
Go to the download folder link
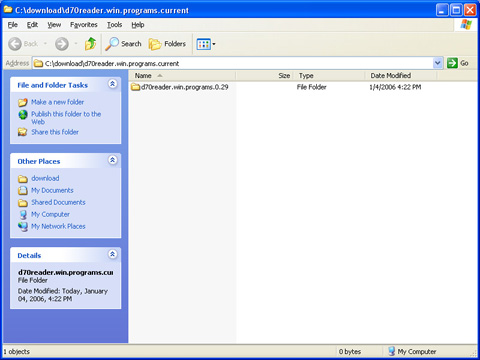(x=45, y=178)
